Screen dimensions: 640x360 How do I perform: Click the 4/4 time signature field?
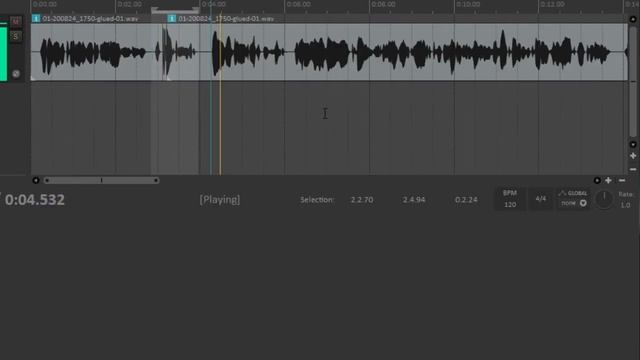click(x=541, y=199)
